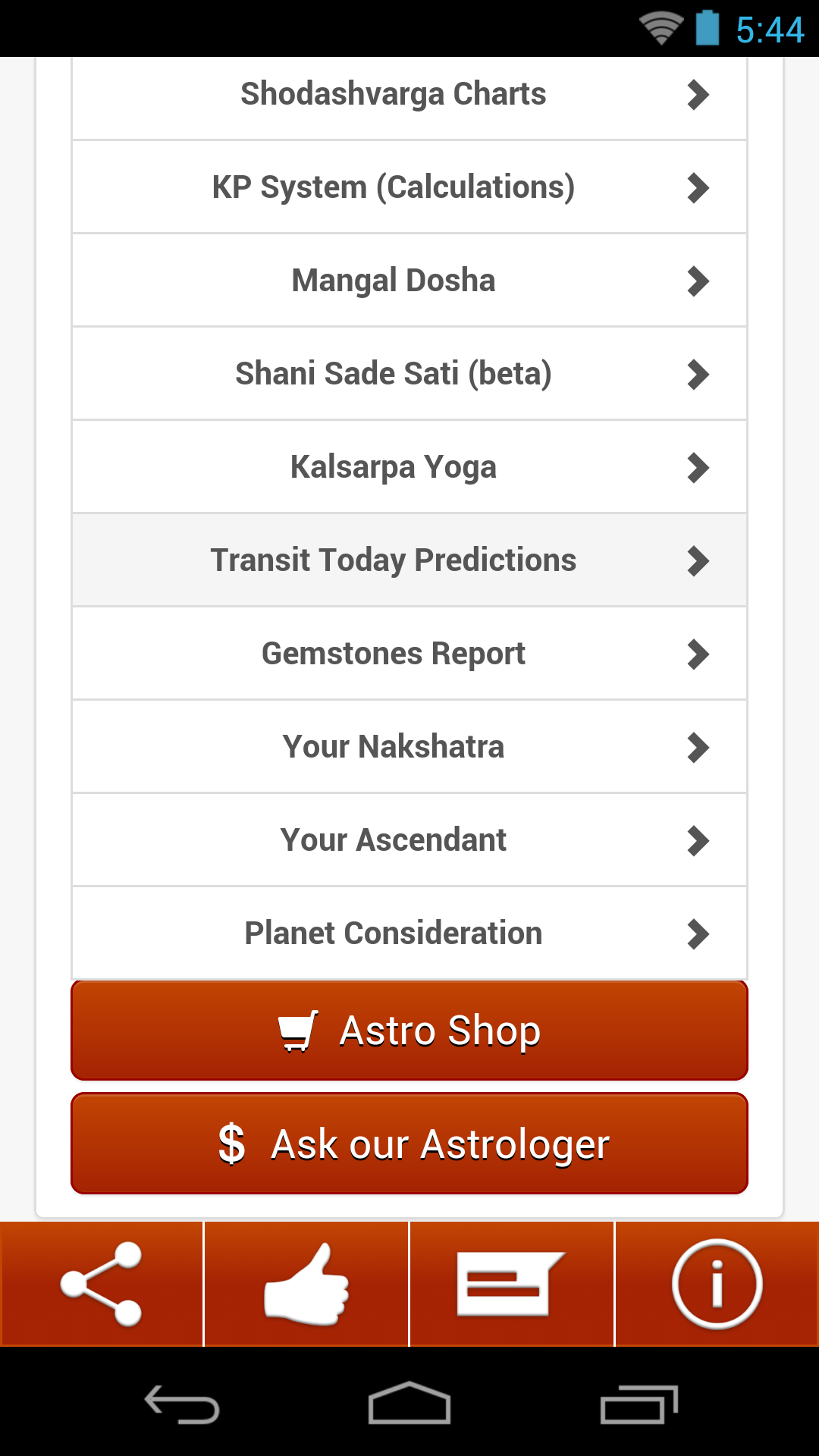Tap the Astro Shop button
Viewport: 819px width, 1456px height.
[x=409, y=1031]
